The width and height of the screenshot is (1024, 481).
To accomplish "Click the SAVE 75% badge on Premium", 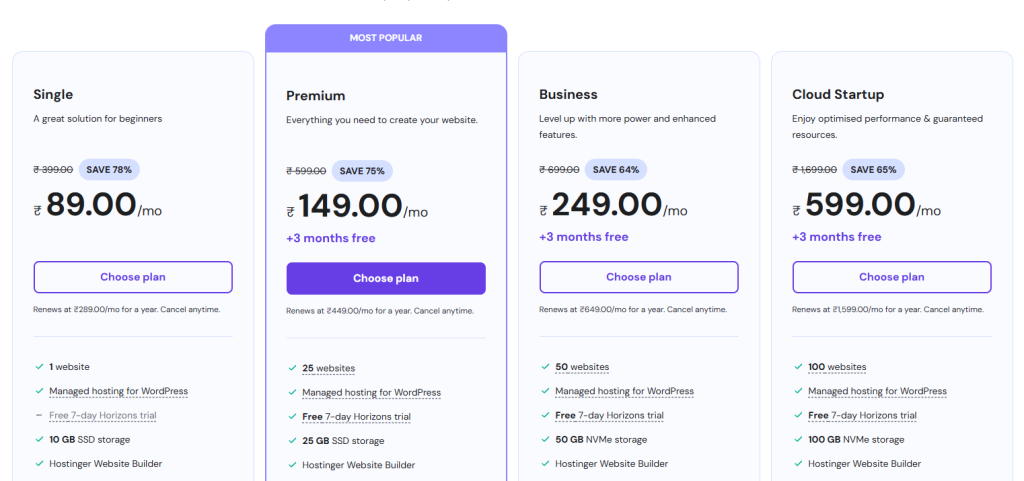I will 362,171.
